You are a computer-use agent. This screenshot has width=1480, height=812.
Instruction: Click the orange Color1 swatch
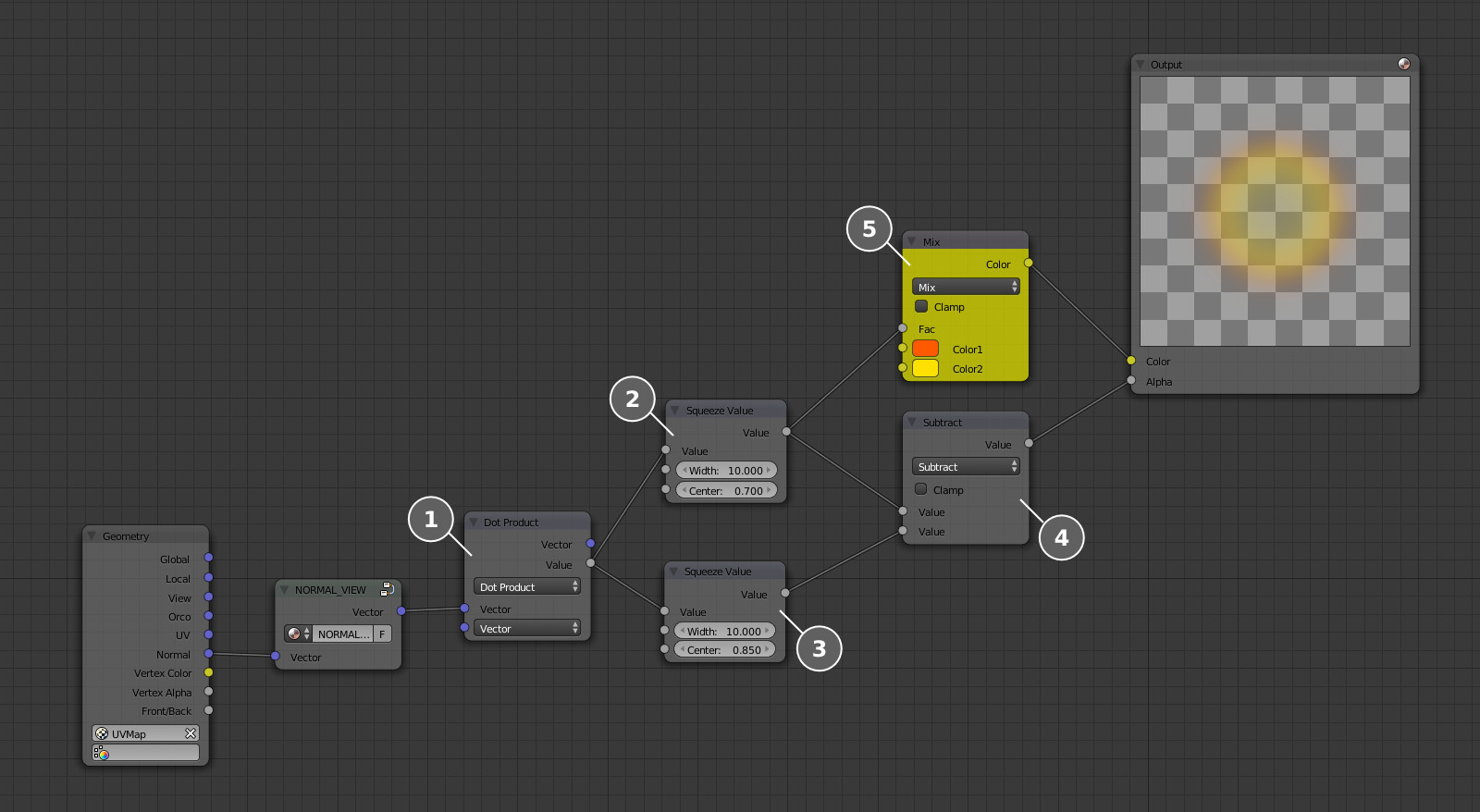point(925,349)
